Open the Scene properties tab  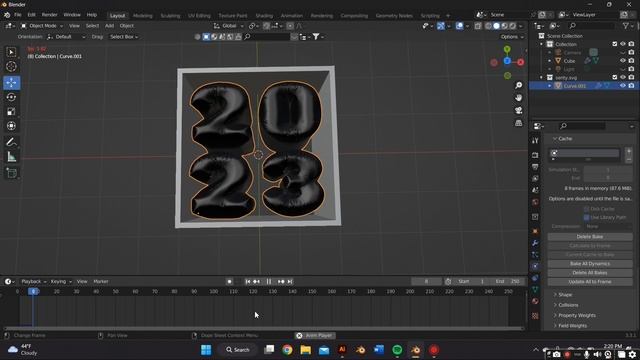click(x=535, y=190)
